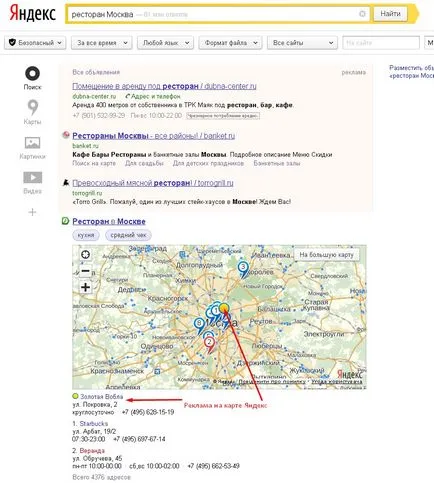
Task: Open the Формат файла dropdown
Action: coord(230,43)
